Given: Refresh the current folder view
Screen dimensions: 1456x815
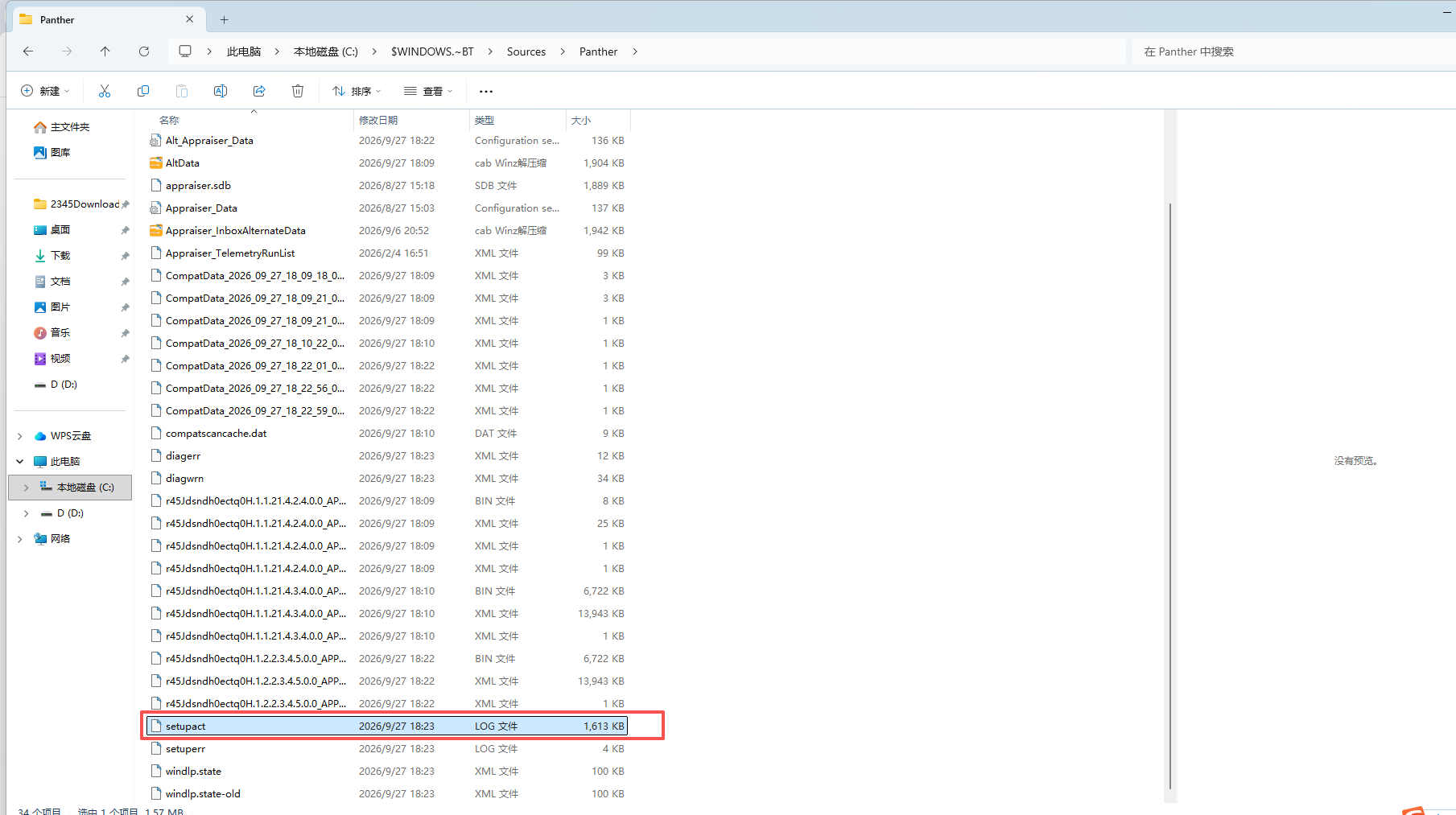Looking at the screenshot, I should [x=144, y=51].
